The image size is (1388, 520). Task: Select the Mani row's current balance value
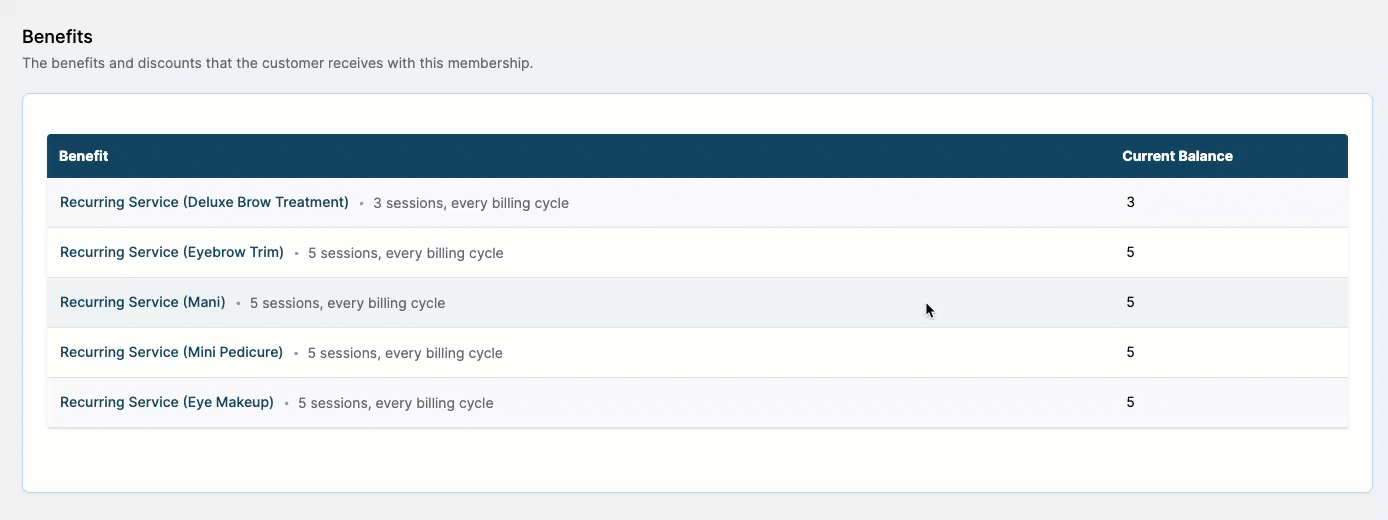click(x=1131, y=302)
